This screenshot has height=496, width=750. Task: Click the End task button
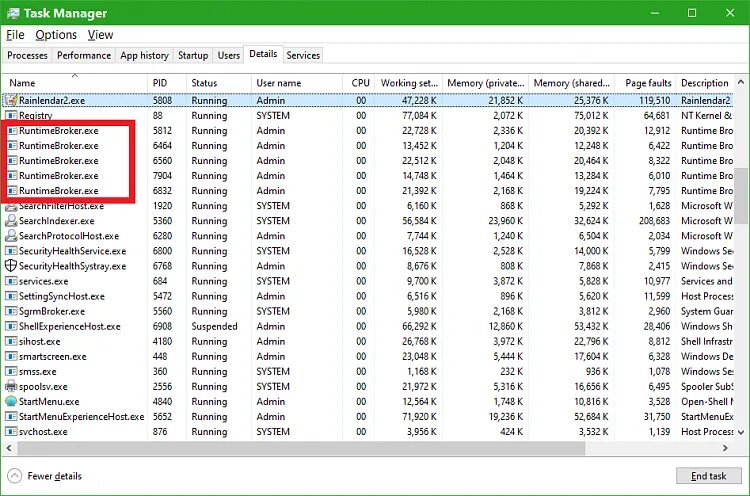708,476
